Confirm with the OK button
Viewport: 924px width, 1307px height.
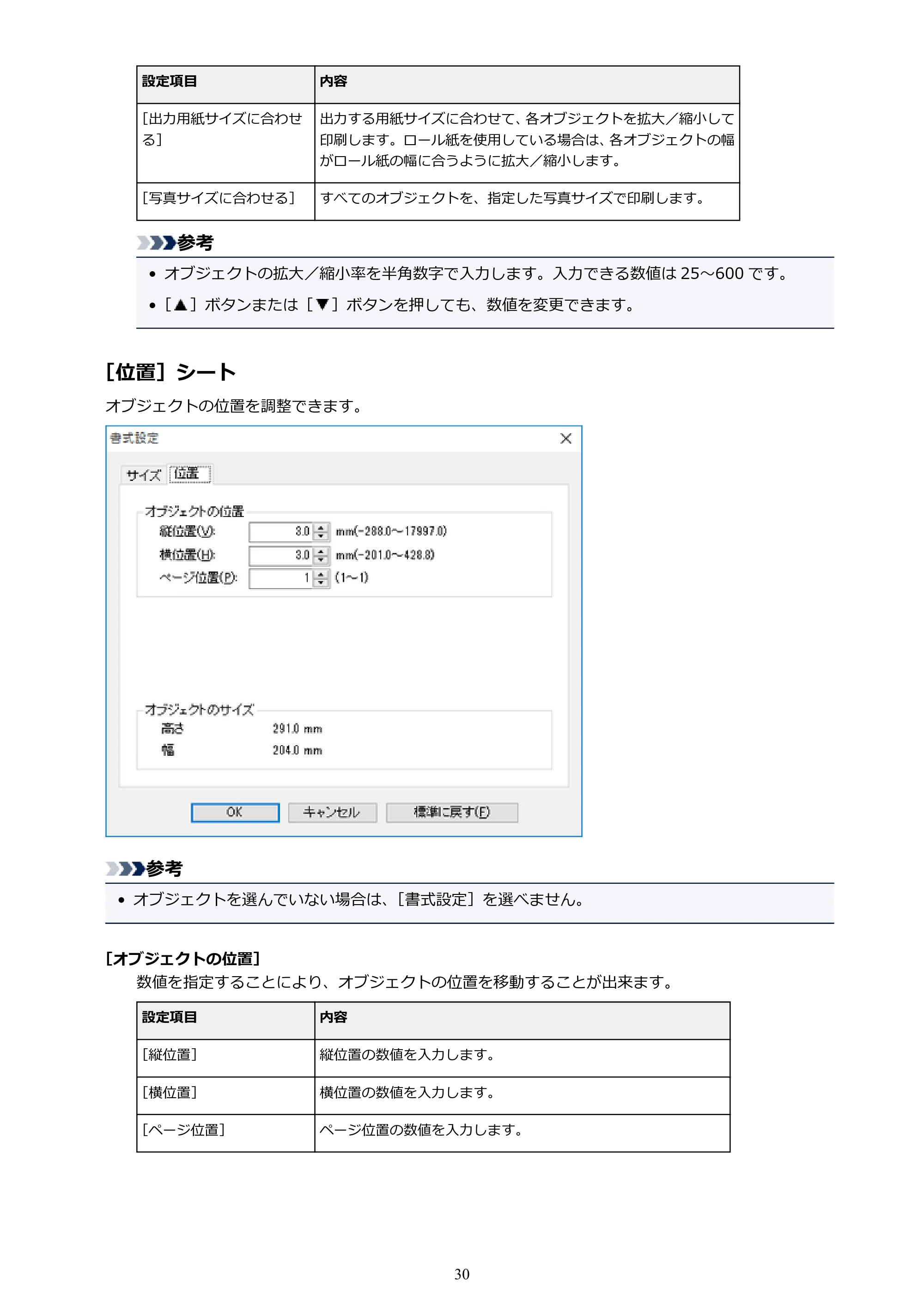[235, 812]
